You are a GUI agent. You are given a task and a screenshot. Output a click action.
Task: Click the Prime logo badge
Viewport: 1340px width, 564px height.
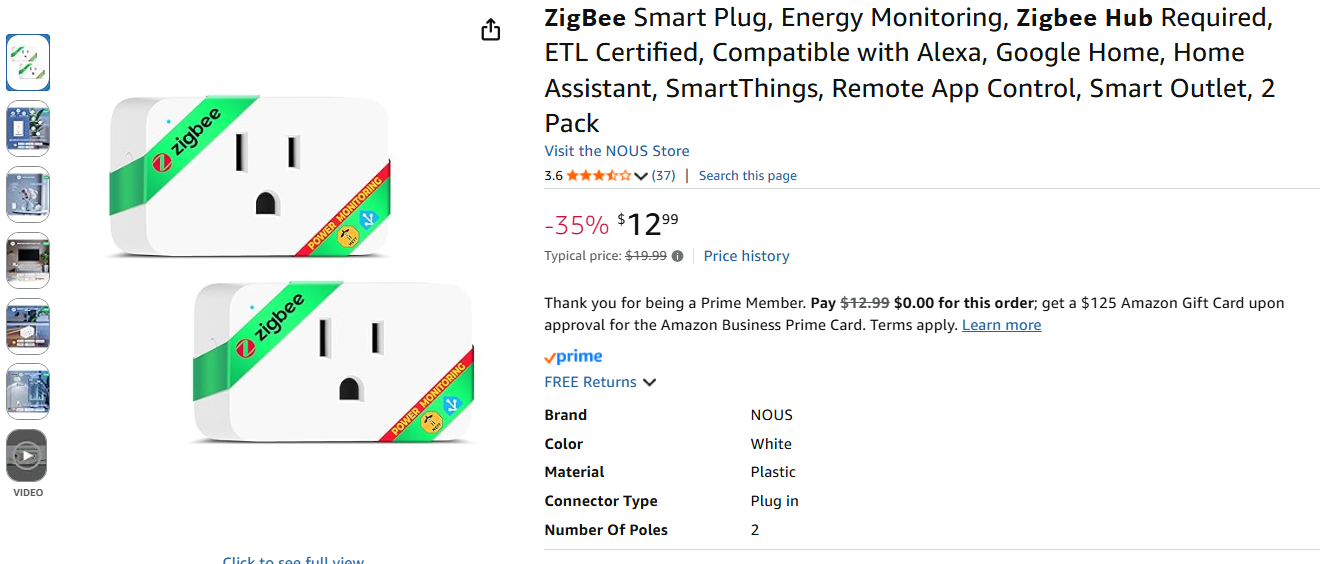point(573,356)
